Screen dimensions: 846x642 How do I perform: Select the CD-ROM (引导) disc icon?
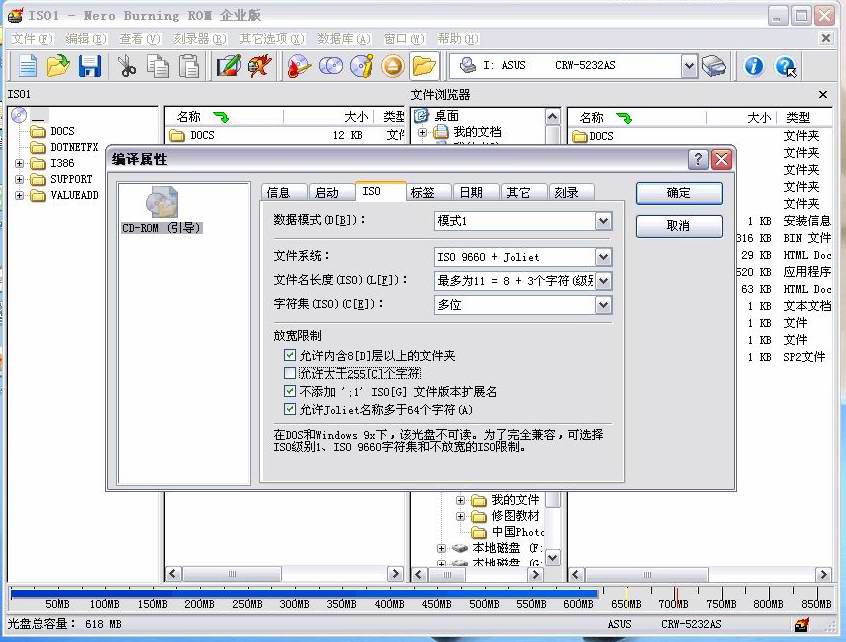tap(162, 210)
